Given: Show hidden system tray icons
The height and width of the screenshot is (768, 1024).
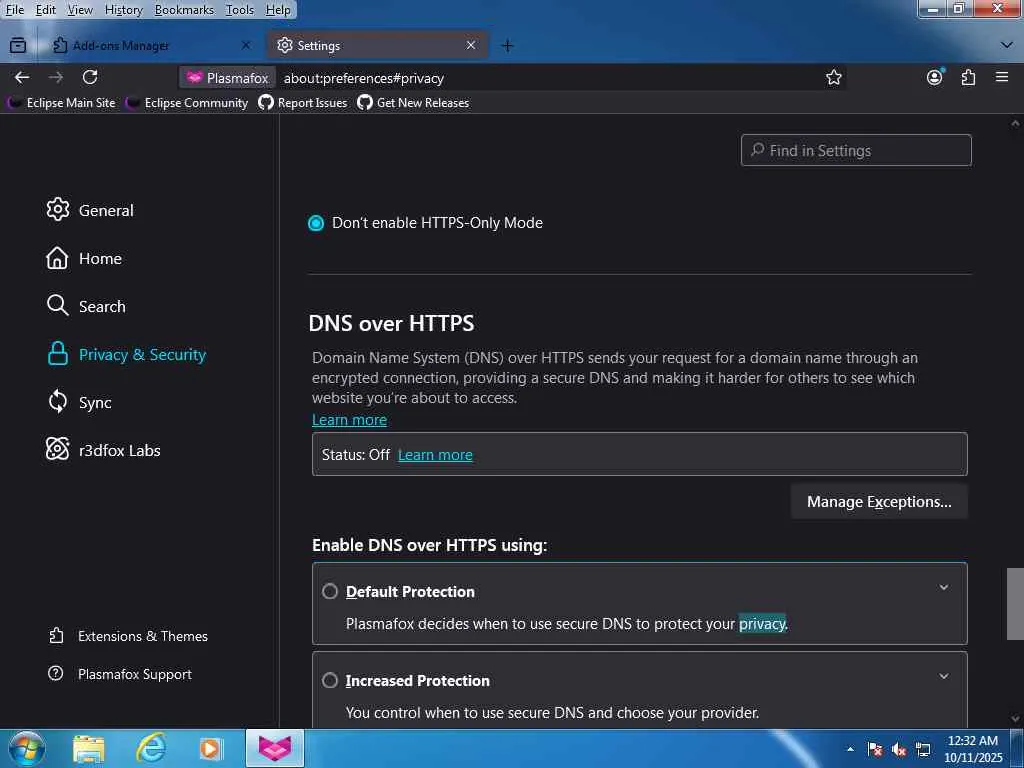Looking at the screenshot, I should pyautogui.click(x=850, y=749).
